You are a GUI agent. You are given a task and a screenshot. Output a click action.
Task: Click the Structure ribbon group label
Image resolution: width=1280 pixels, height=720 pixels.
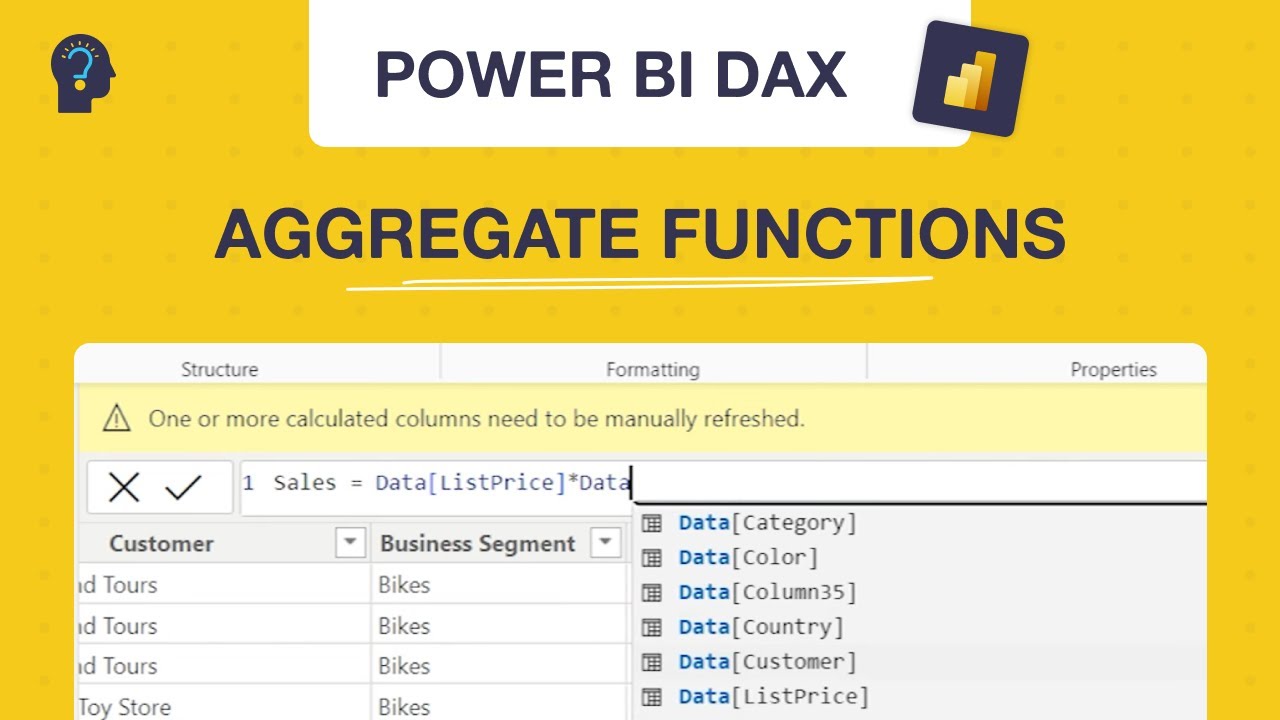[x=219, y=369]
